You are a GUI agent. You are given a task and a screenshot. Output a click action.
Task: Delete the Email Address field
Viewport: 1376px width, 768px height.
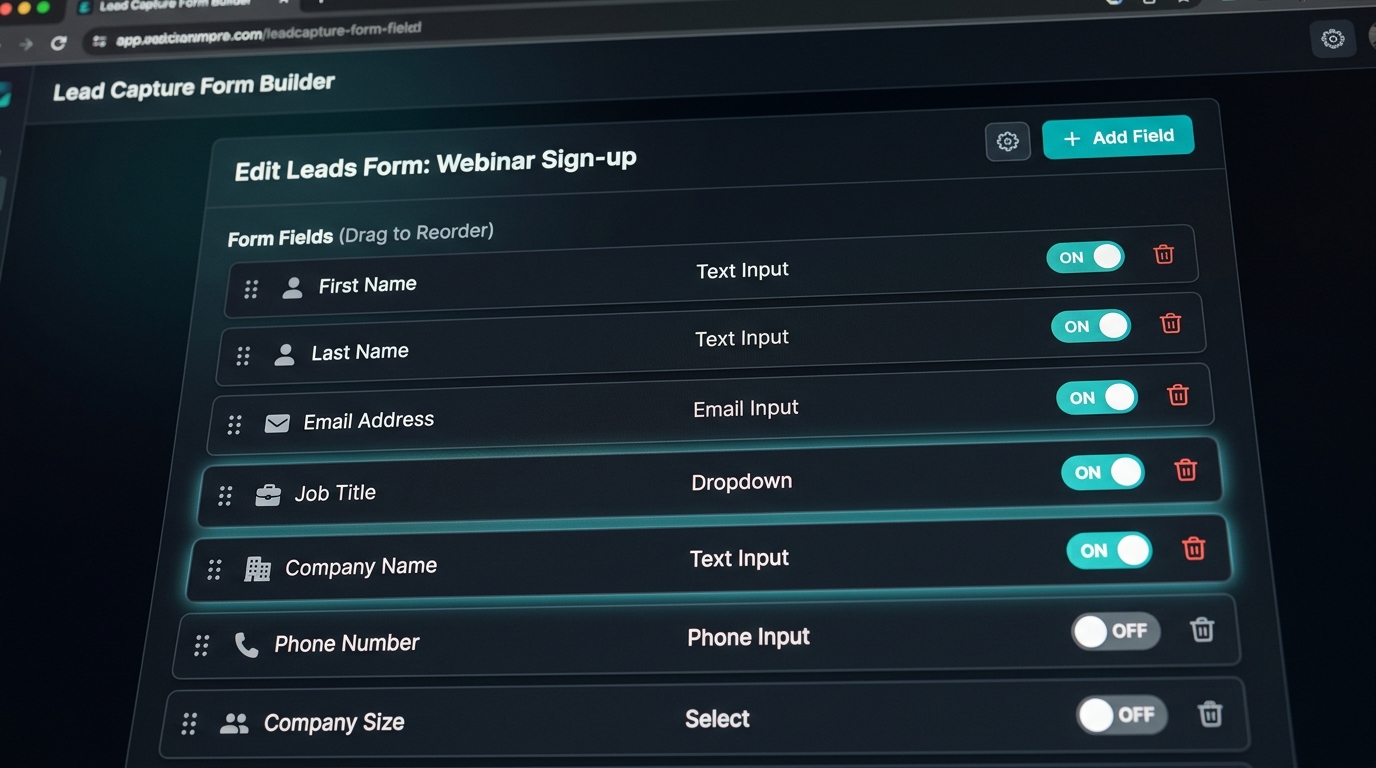[1178, 395]
